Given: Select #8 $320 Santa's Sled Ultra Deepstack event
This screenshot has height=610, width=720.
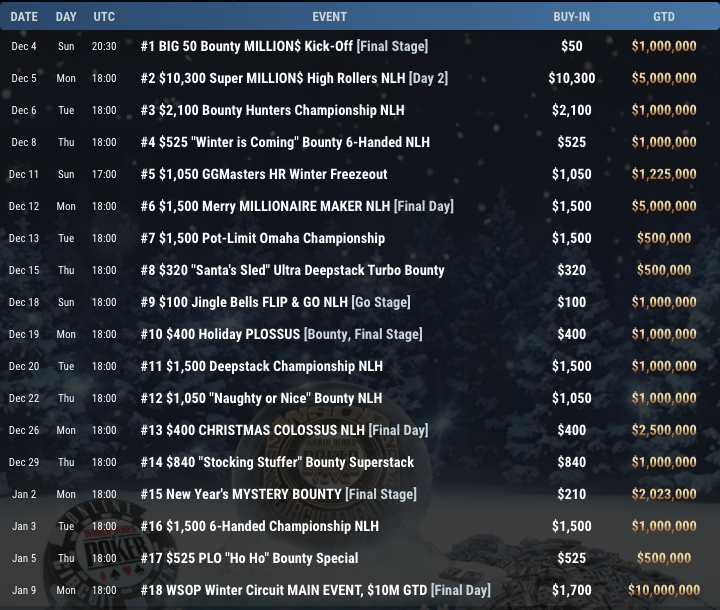Looking at the screenshot, I should point(292,270).
